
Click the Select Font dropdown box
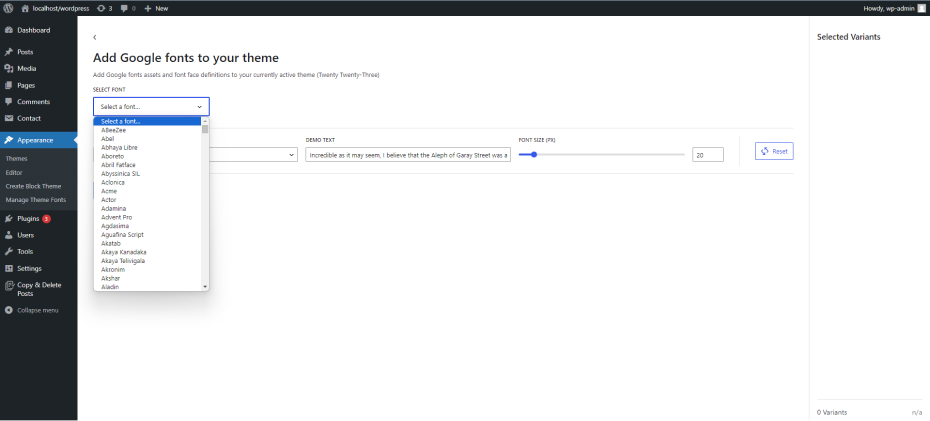(151, 107)
